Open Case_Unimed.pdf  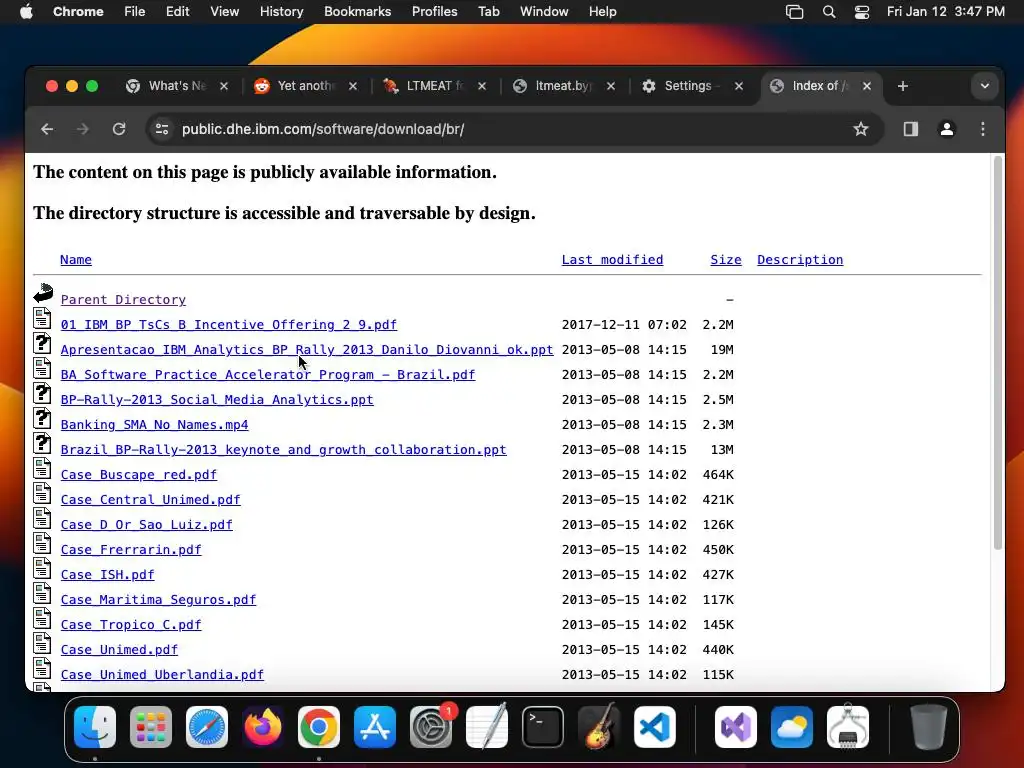point(120,650)
